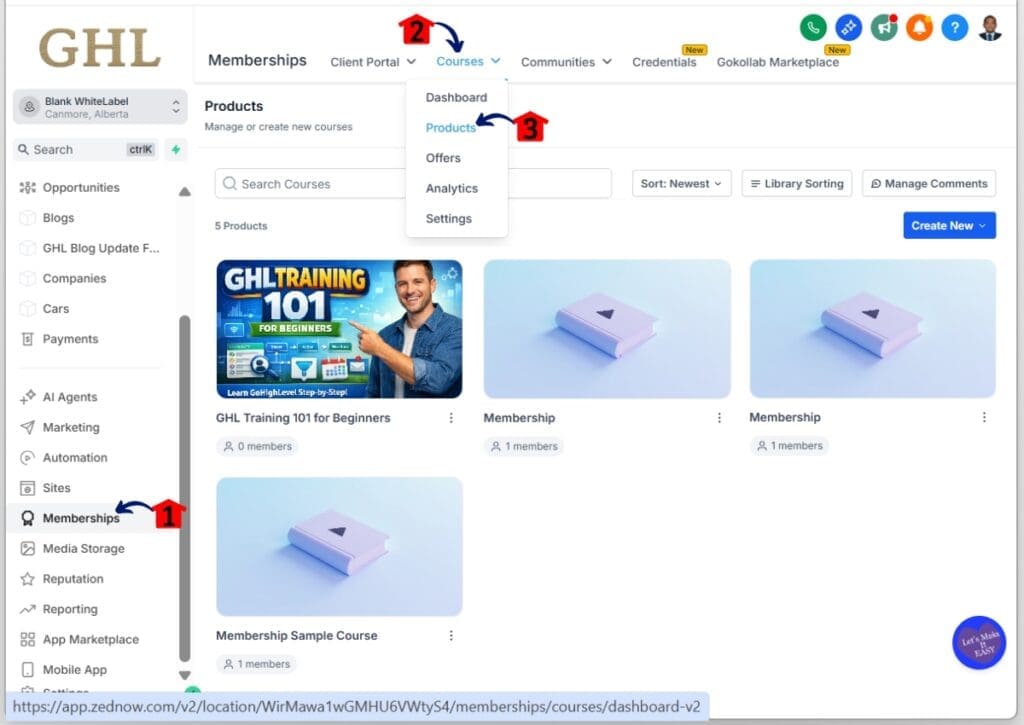
Task: Expand the Courses dropdown menu
Action: click(x=468, y=61)
